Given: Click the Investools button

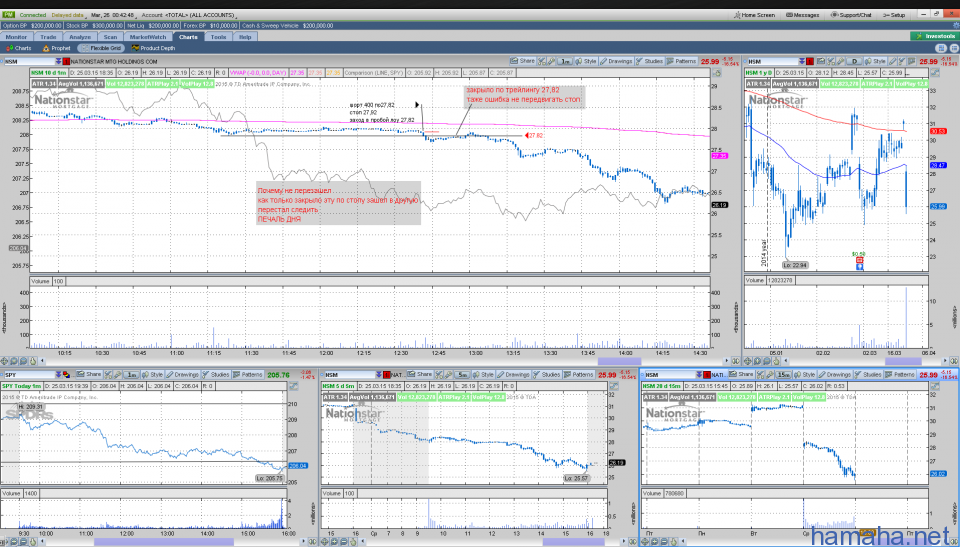Looking at the screenshot, I should [x=934, y=36].
